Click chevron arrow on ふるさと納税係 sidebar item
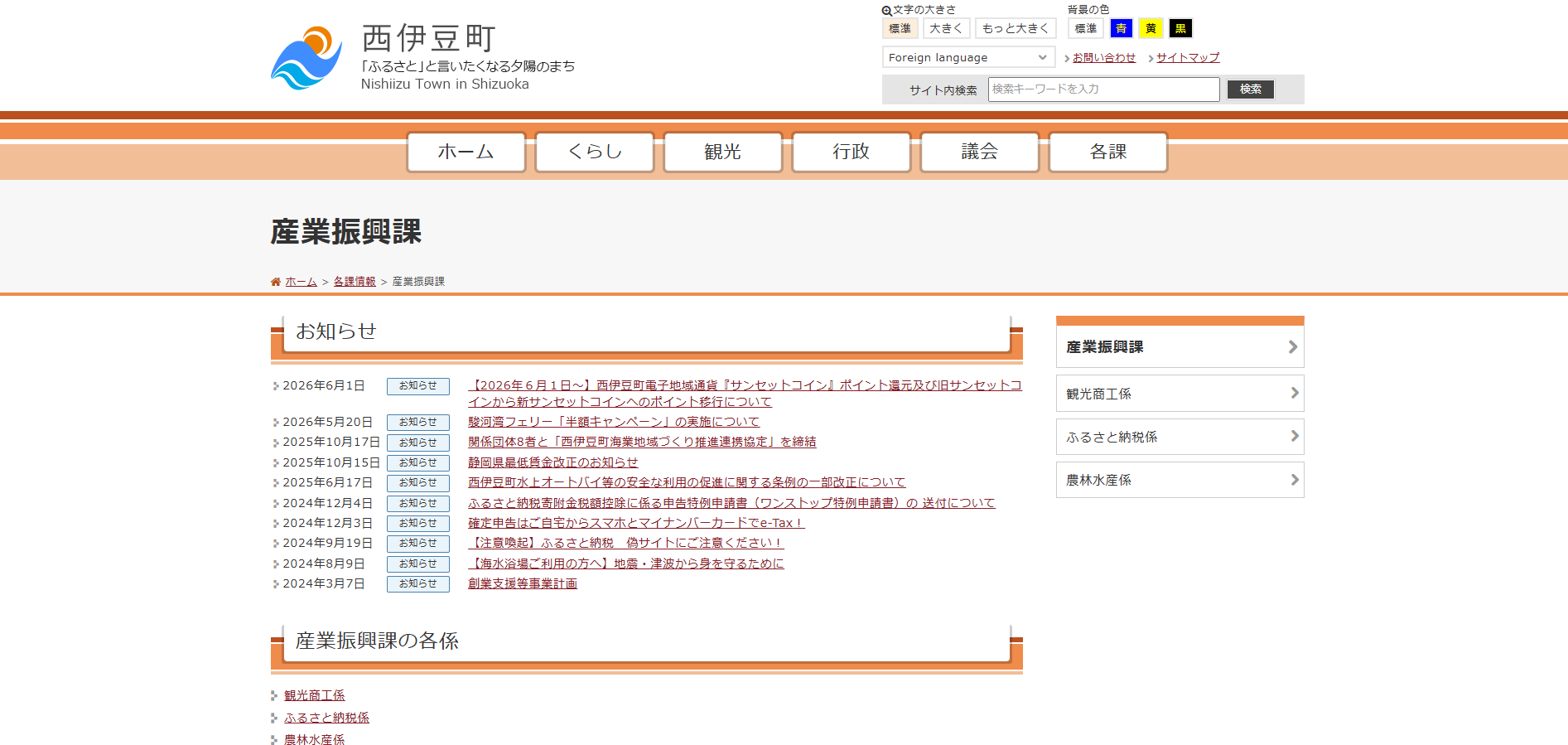The image size is (1568, 745). [1295, 436]
